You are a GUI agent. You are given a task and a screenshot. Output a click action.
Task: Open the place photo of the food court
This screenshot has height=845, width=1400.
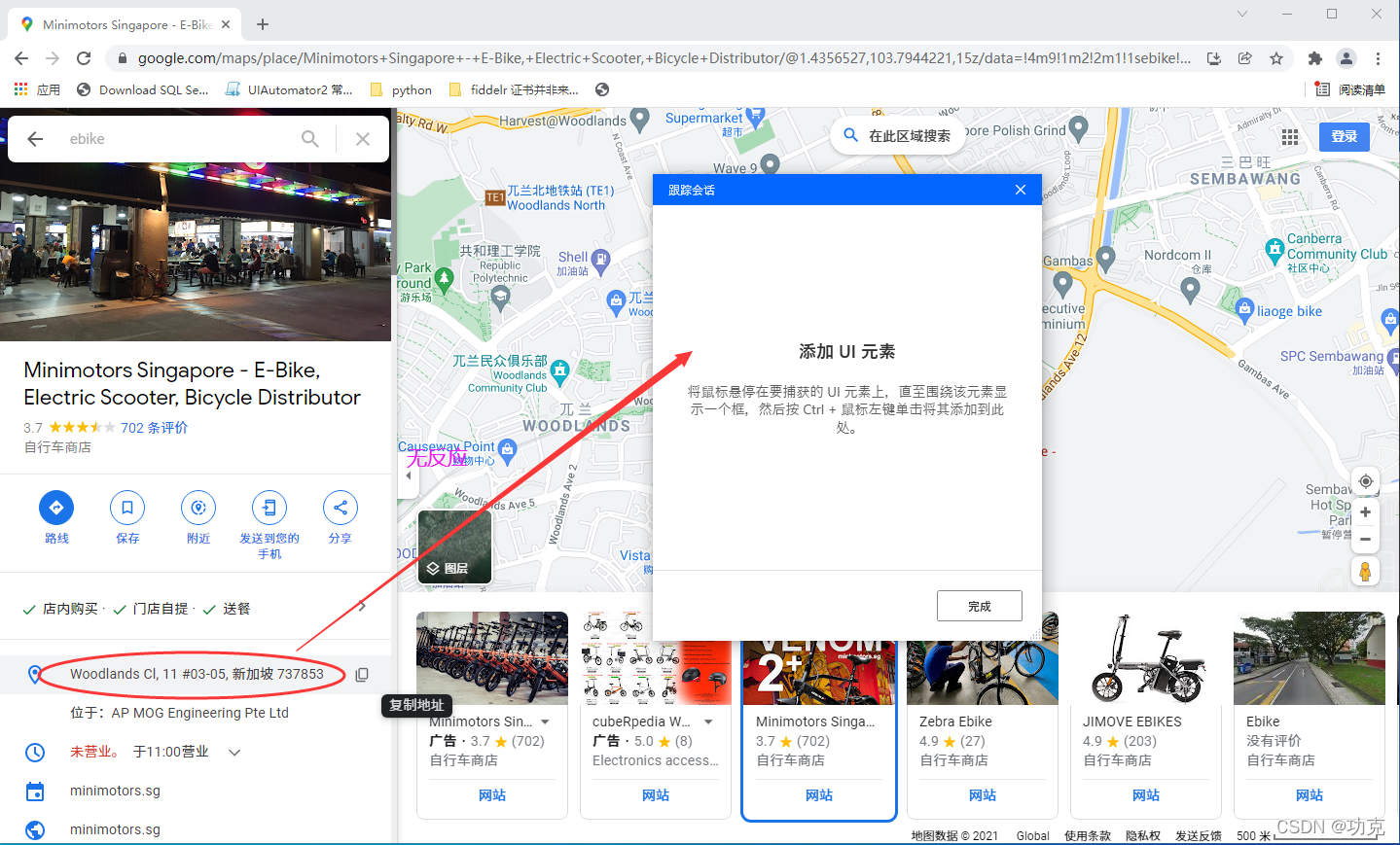[196, 254]
